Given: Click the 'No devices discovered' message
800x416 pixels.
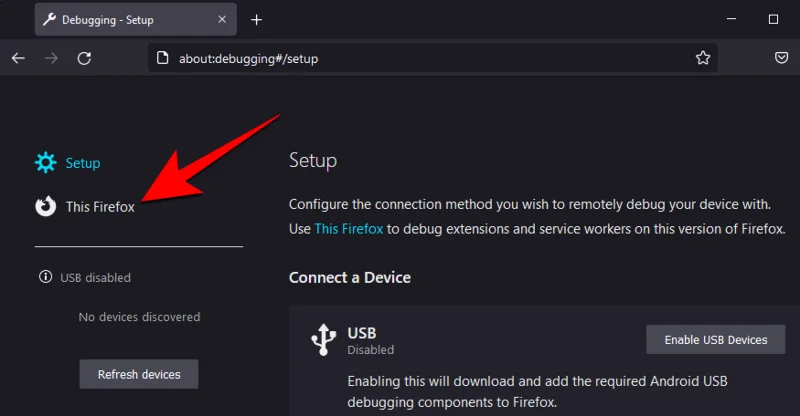Looking at the screenshot, I should [x=139, y=317].
